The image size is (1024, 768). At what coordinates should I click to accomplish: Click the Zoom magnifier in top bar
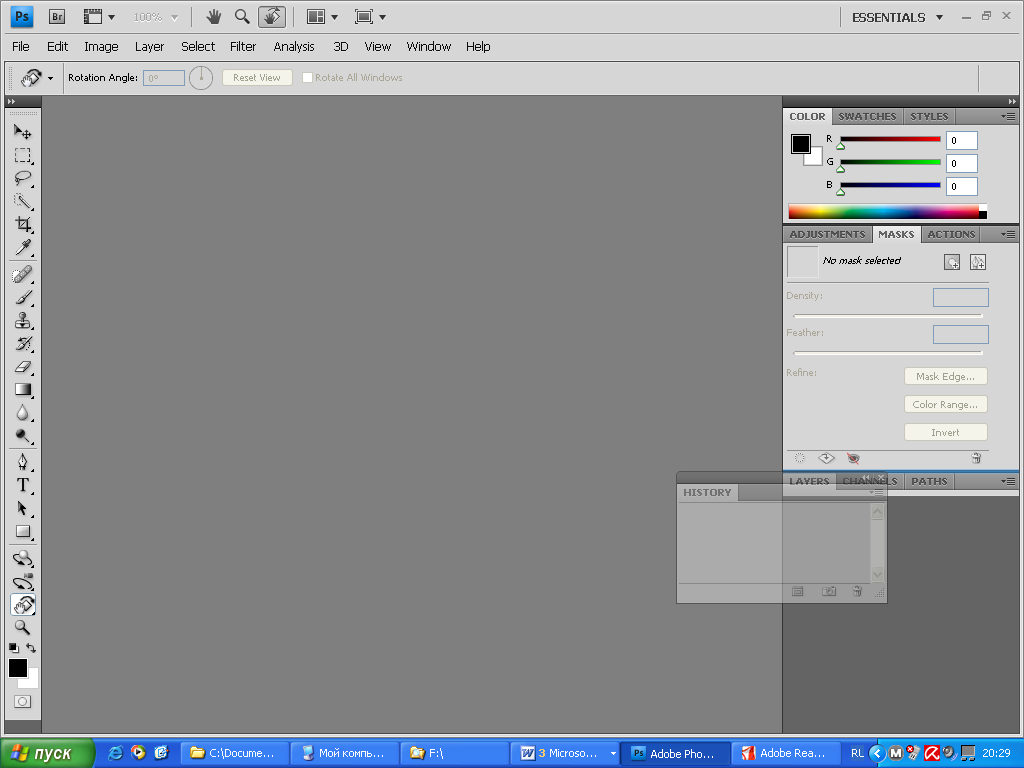pyautogui.click(x=242, y=17)
